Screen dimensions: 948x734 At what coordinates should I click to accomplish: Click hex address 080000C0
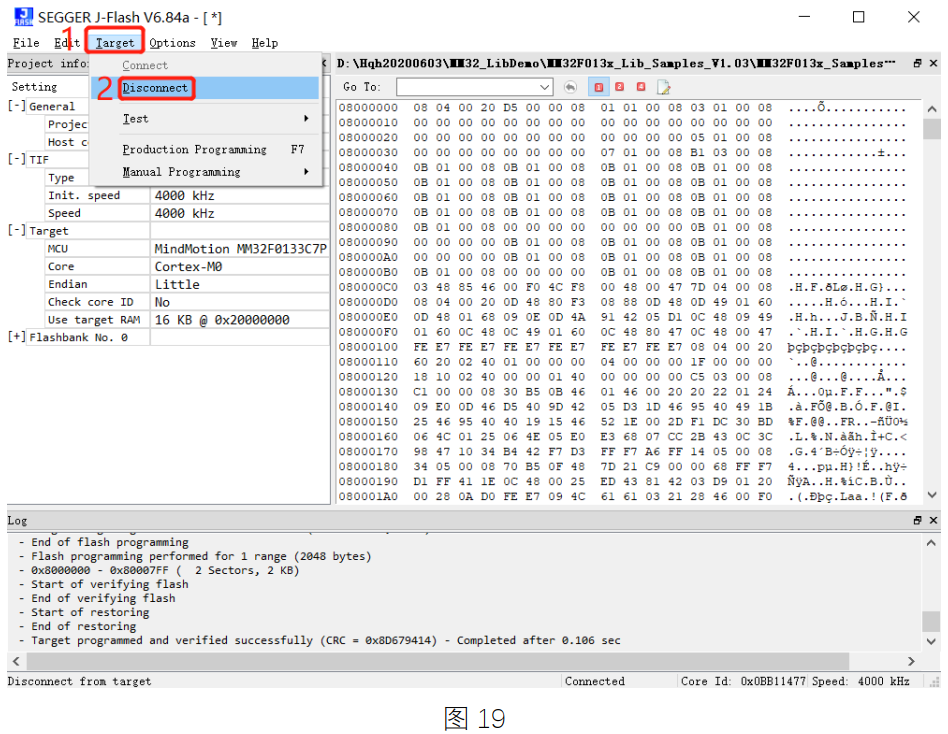(368, 287)
